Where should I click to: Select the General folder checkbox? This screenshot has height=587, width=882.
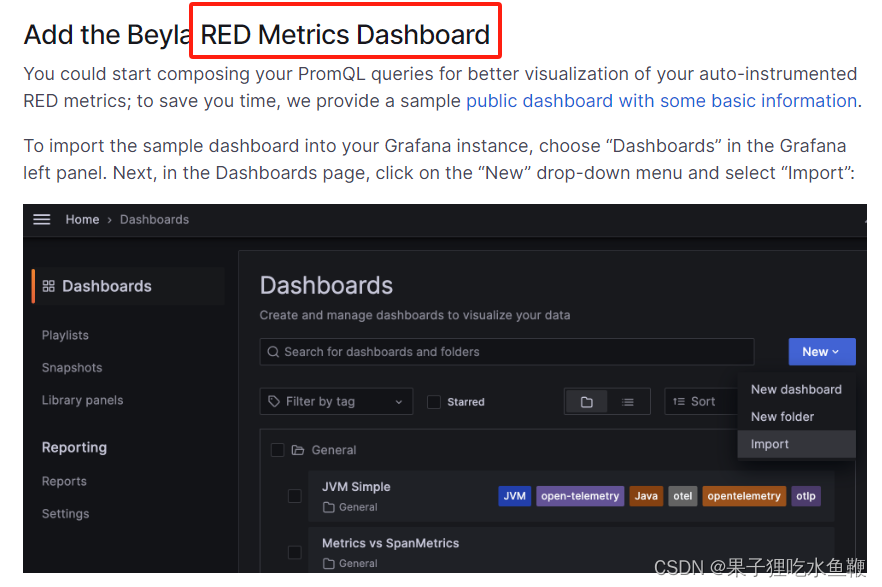click(277, 450)
